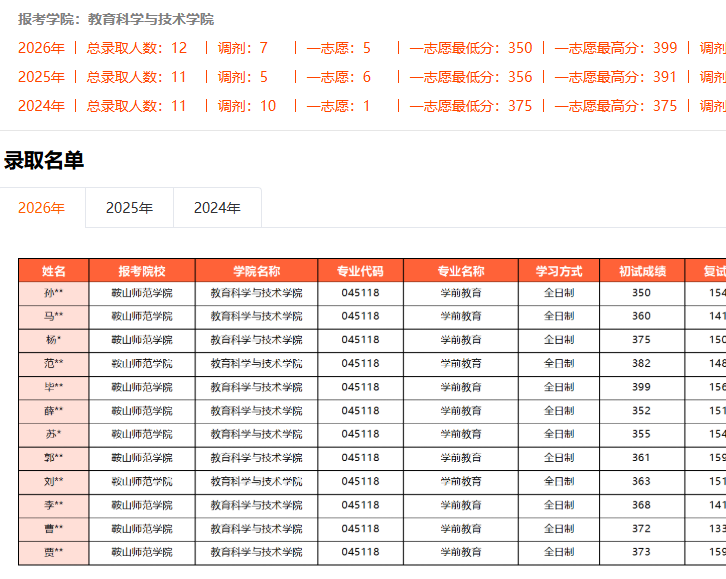Select the name cell 贾**

click(54, 553)
